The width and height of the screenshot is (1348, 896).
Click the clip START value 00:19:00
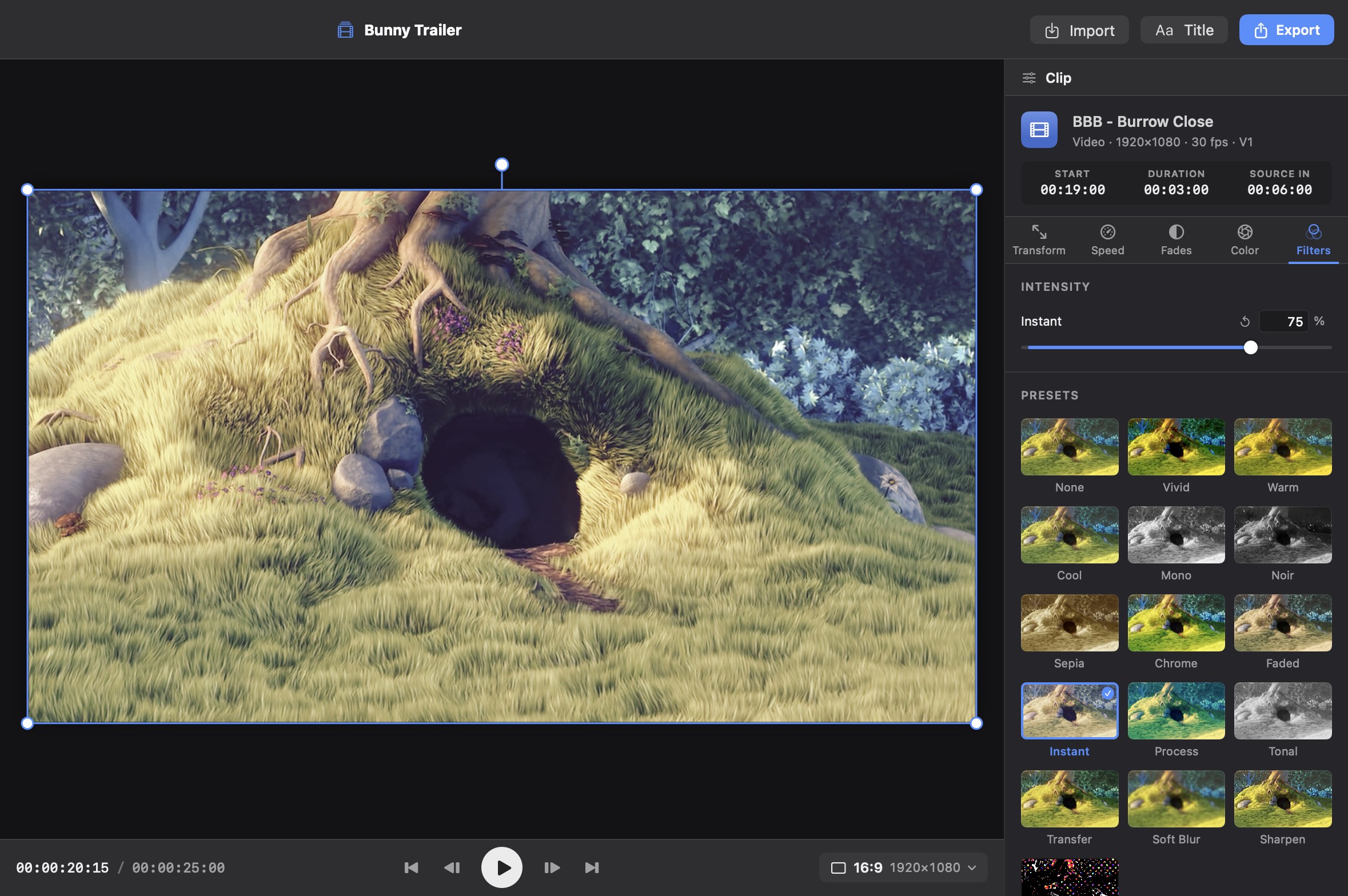pyautogui.click(x=1072, y=190)
